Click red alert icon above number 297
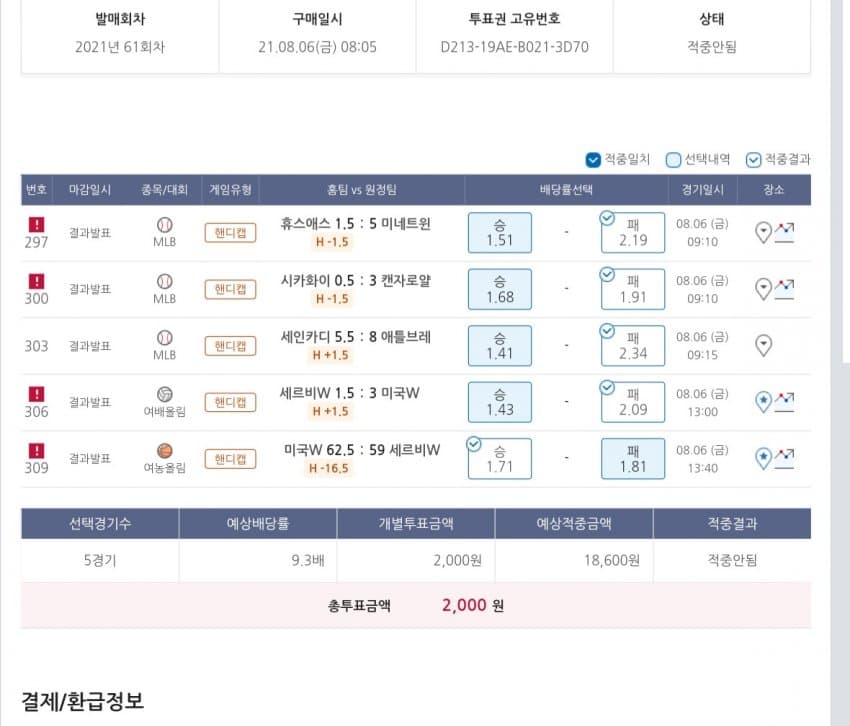 pyautogui.click(x=36, y=225)
